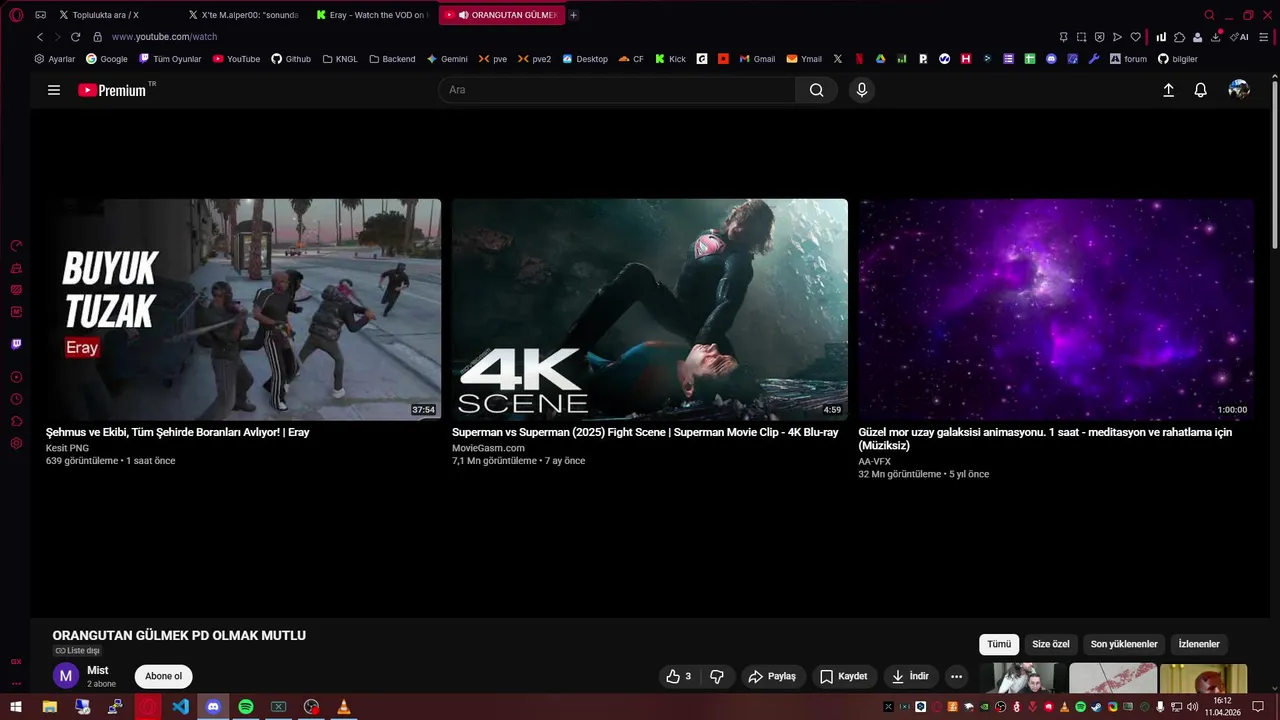Open the Superman vs Superman Fight Scene title
This screenshot has height=720, width=1280.
tap(645, 433)
